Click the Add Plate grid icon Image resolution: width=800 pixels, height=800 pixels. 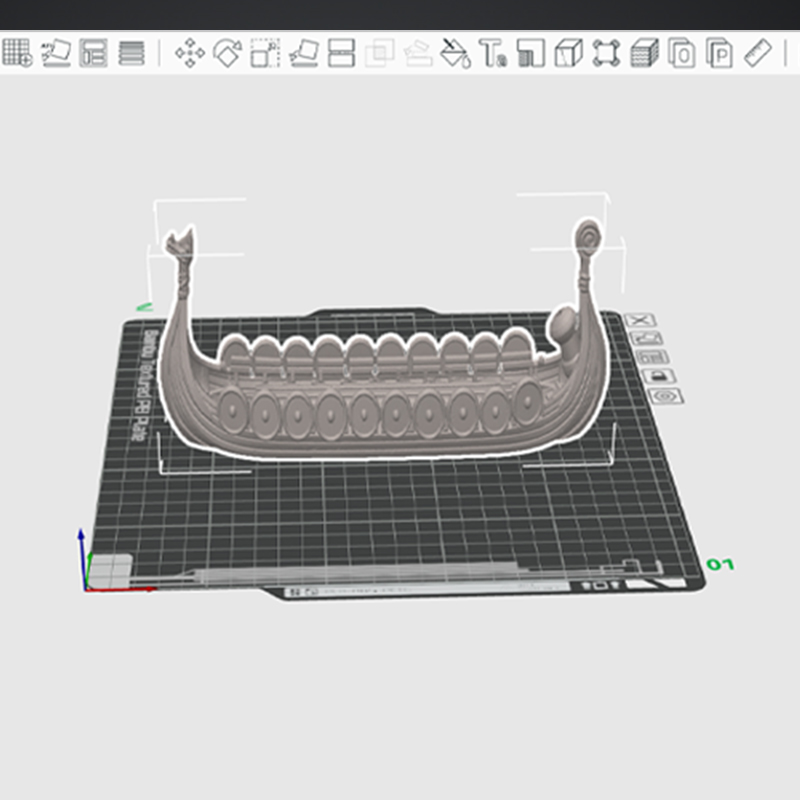pos(17,53)
